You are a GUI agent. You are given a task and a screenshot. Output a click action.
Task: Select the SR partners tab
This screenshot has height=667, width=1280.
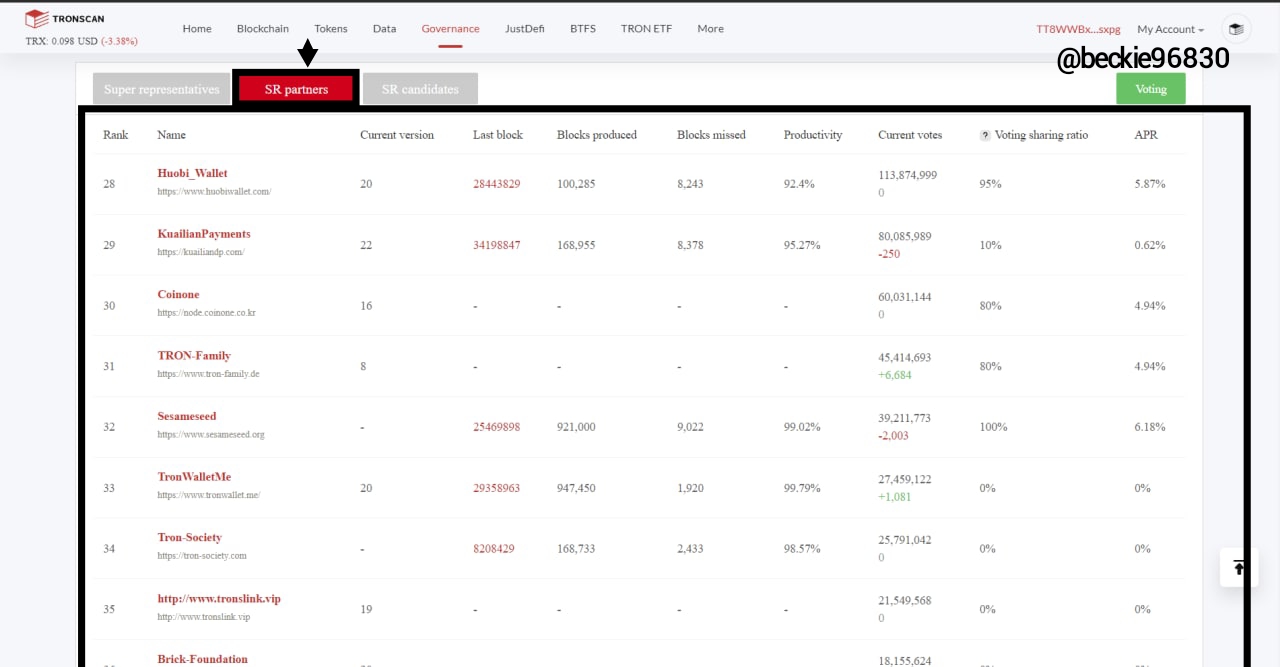(296, 89)
